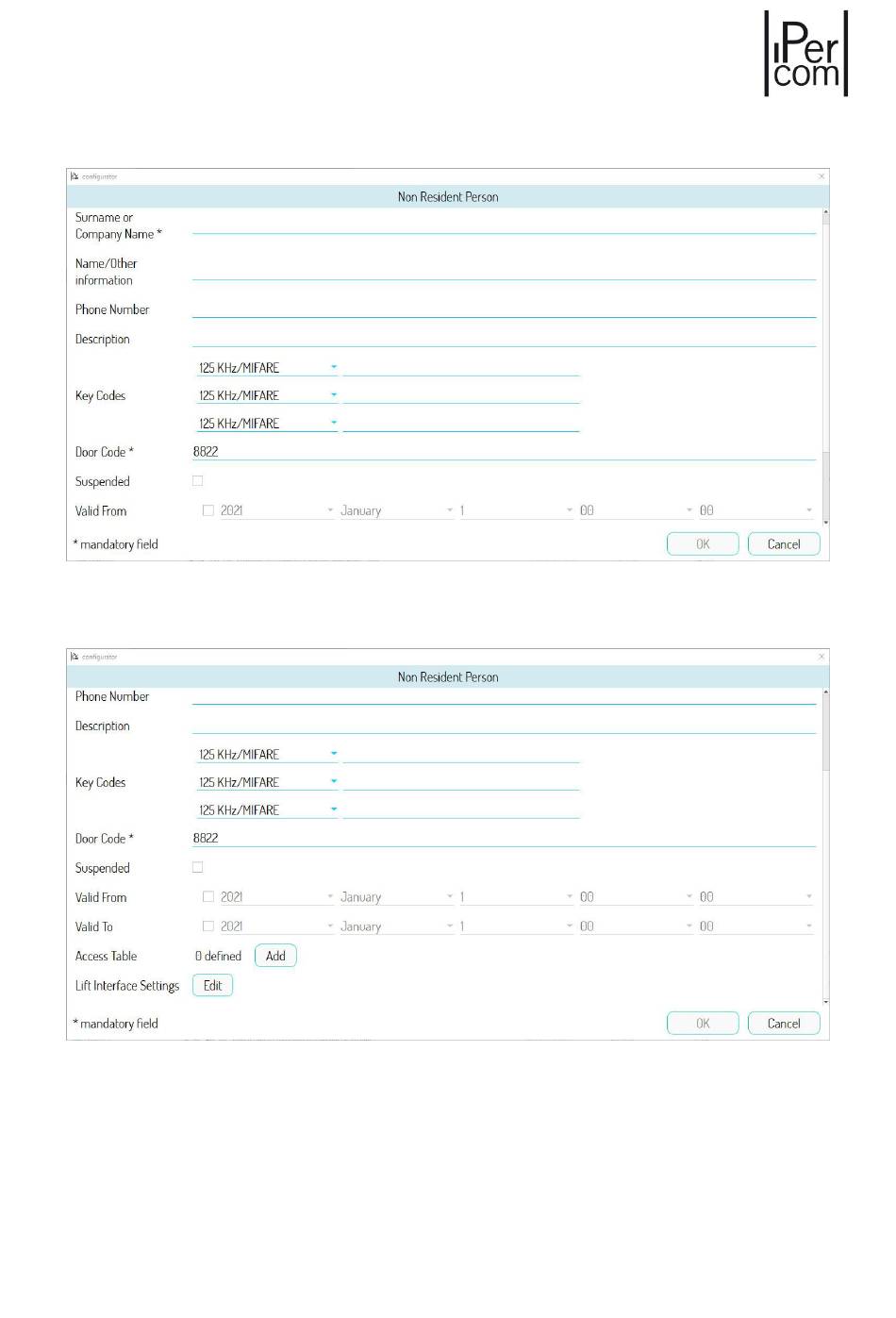Viewport: 896px width, 1318px height.
Task: Click first key code value field in lower dialog
Action: tap(461, 754)
